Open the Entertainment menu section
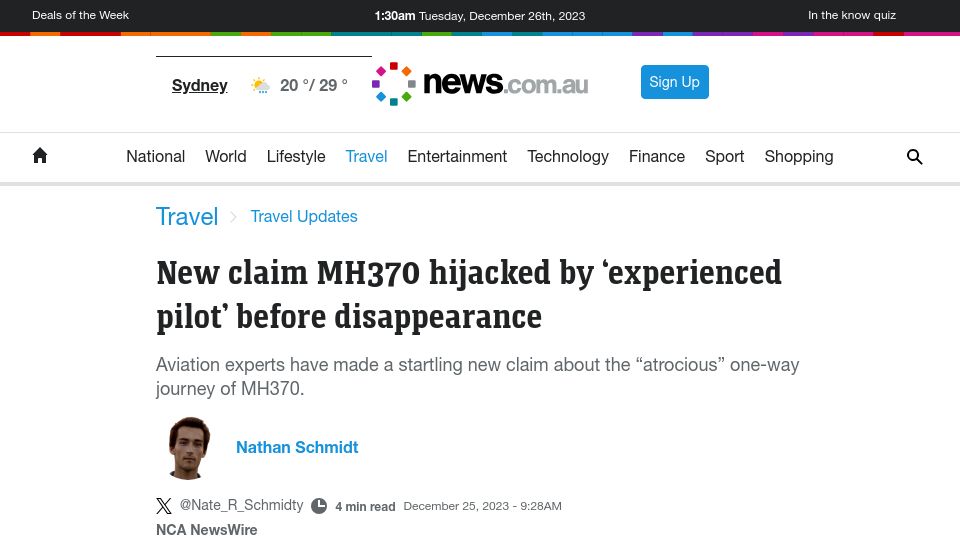 click(x=457, y=157)
